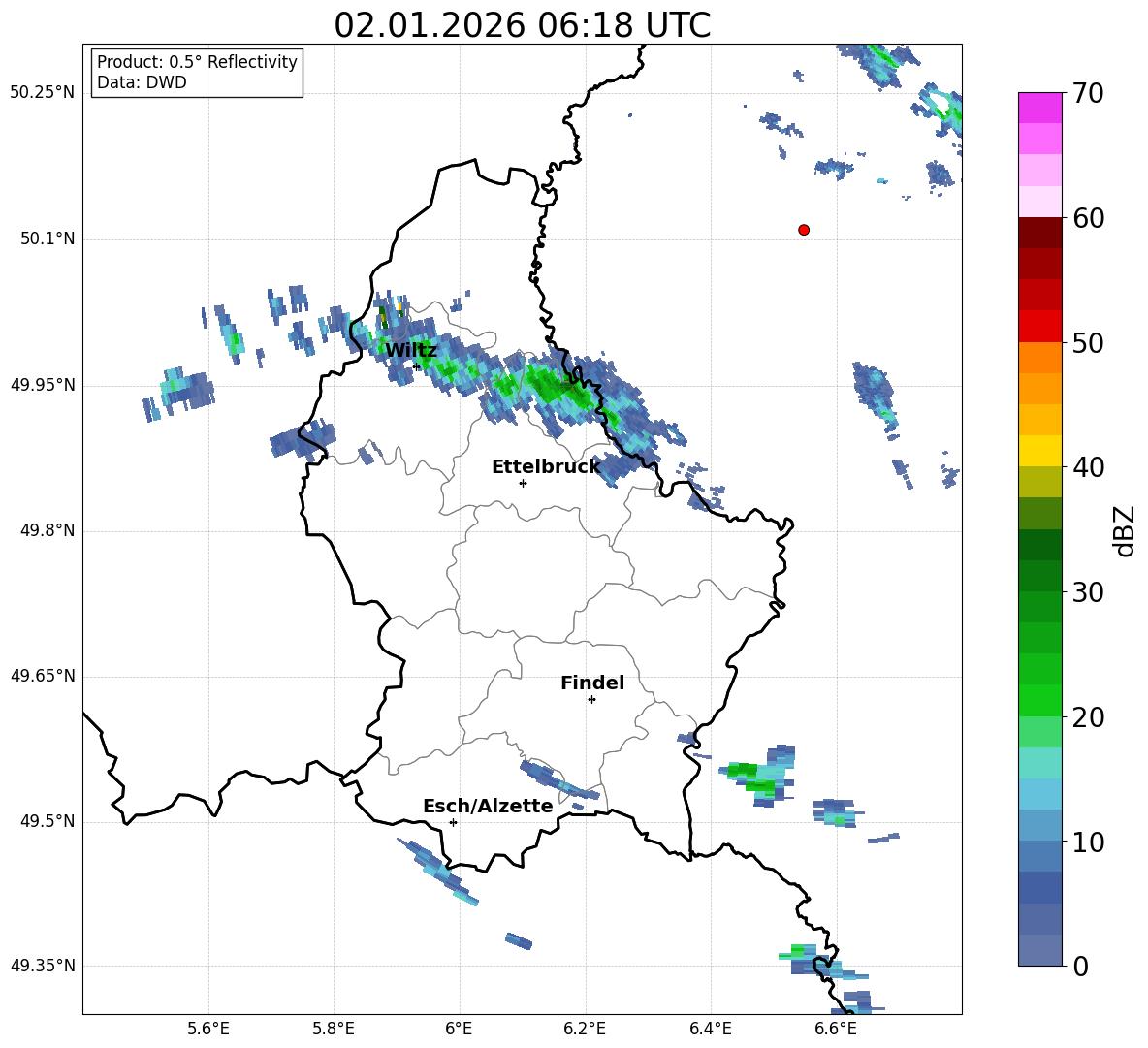Viewport: 1148px width, 1048px height.
Task: Click the 50.1°N latitude label
Action: tap(48, 238)
